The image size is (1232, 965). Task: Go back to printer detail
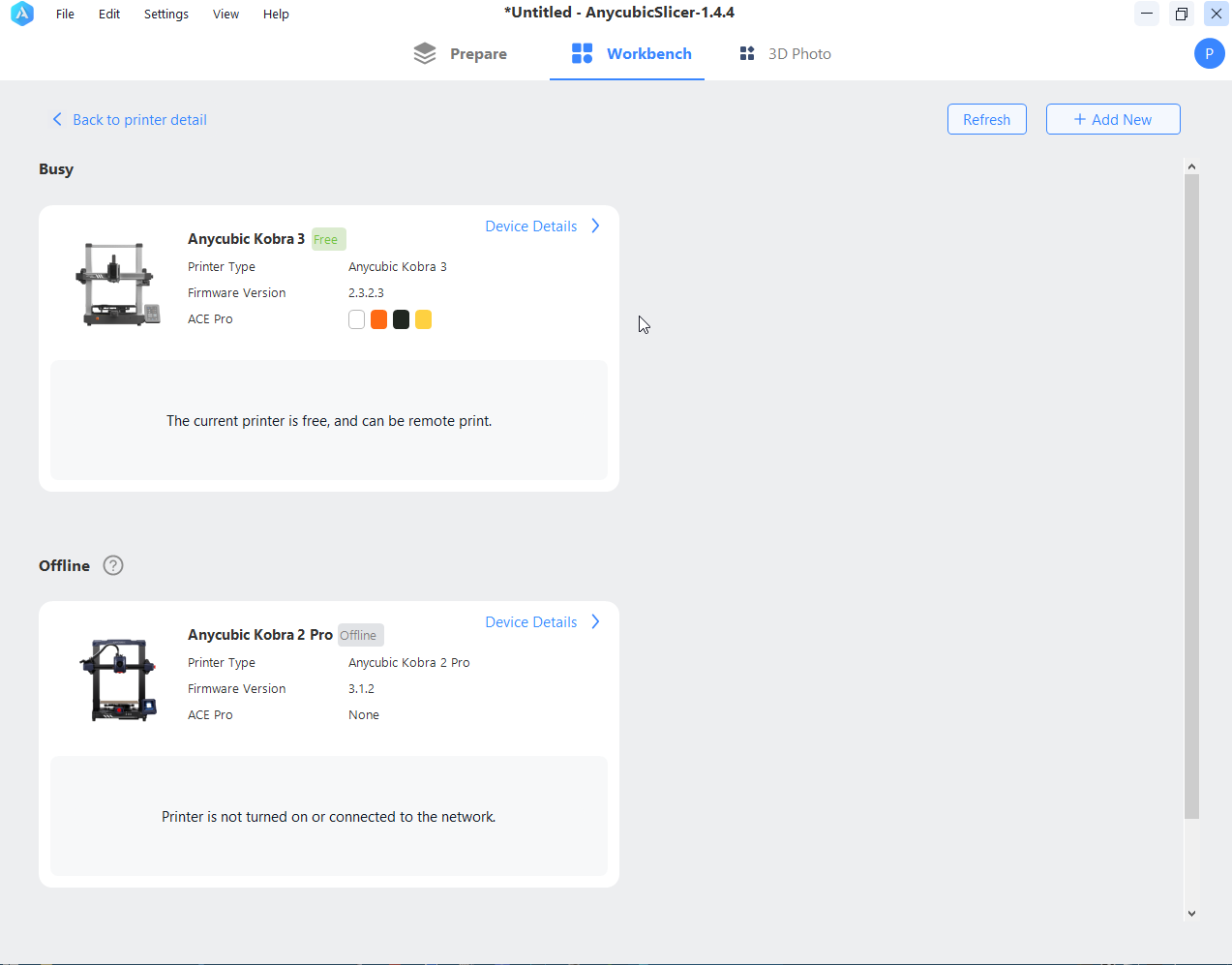coord(130,120)
